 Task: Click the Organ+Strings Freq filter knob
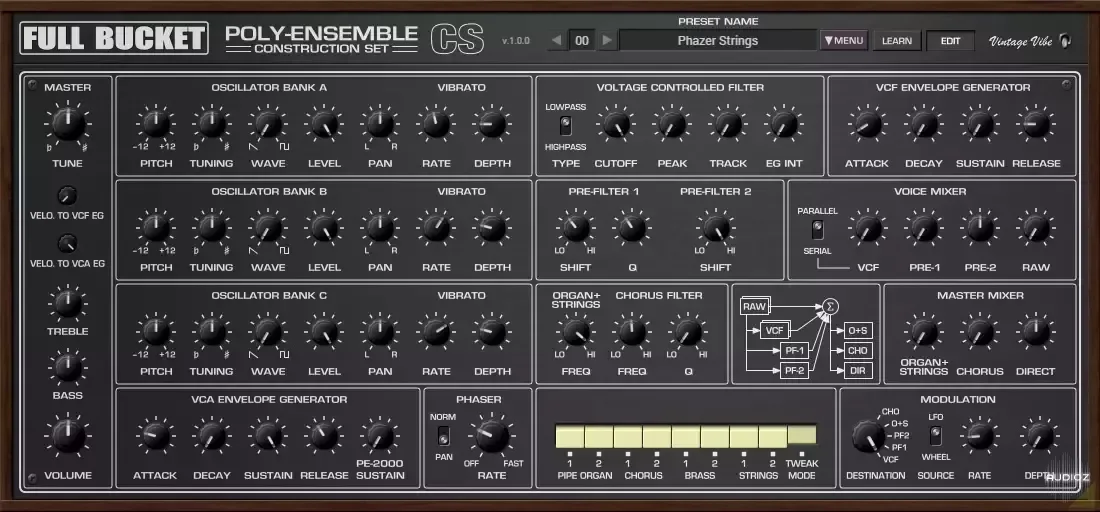(x=575, y=332)
